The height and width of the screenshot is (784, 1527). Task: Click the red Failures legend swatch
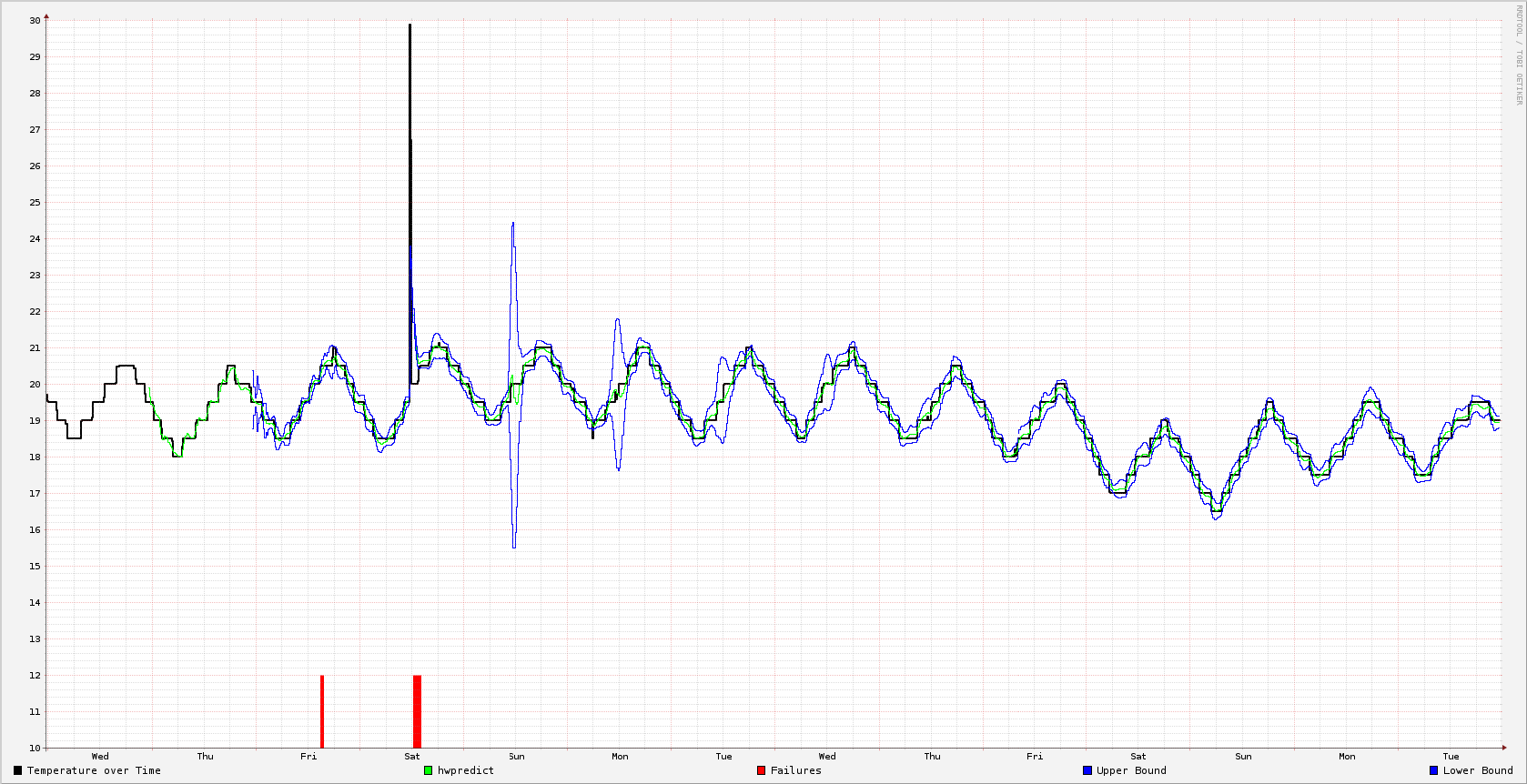[761, 770]
